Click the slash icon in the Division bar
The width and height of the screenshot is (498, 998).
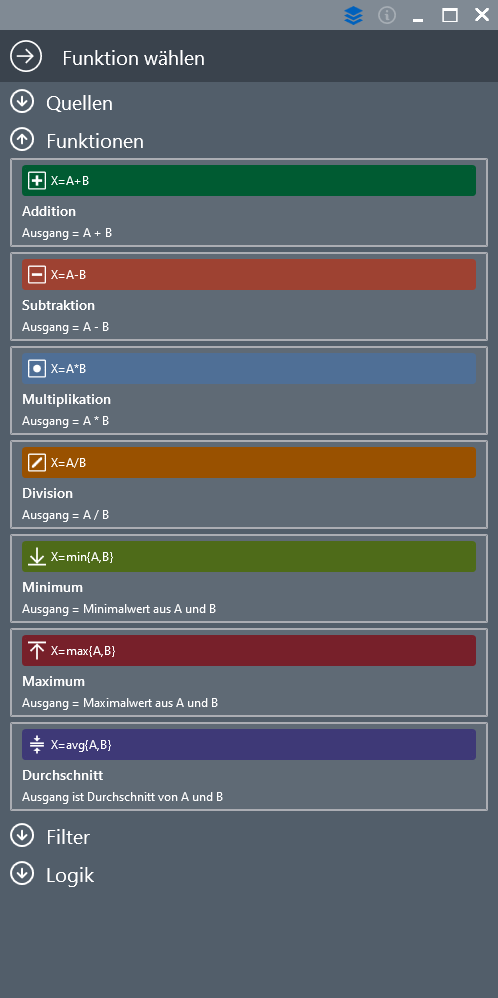point(37,463)
